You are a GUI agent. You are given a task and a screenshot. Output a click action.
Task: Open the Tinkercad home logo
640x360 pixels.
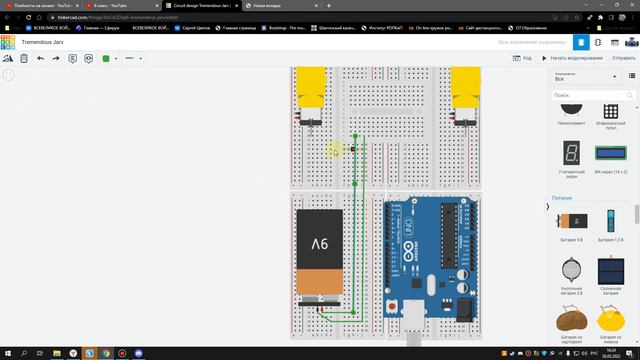[x=8, y=42]
